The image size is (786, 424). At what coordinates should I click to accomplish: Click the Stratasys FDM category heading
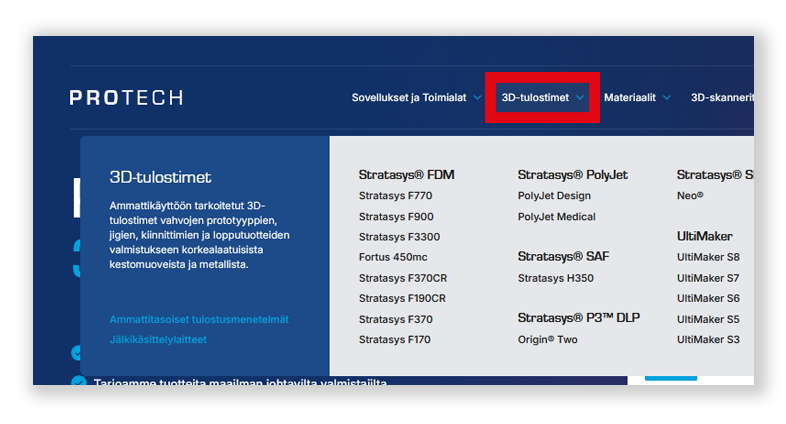[x=406, y=175]
